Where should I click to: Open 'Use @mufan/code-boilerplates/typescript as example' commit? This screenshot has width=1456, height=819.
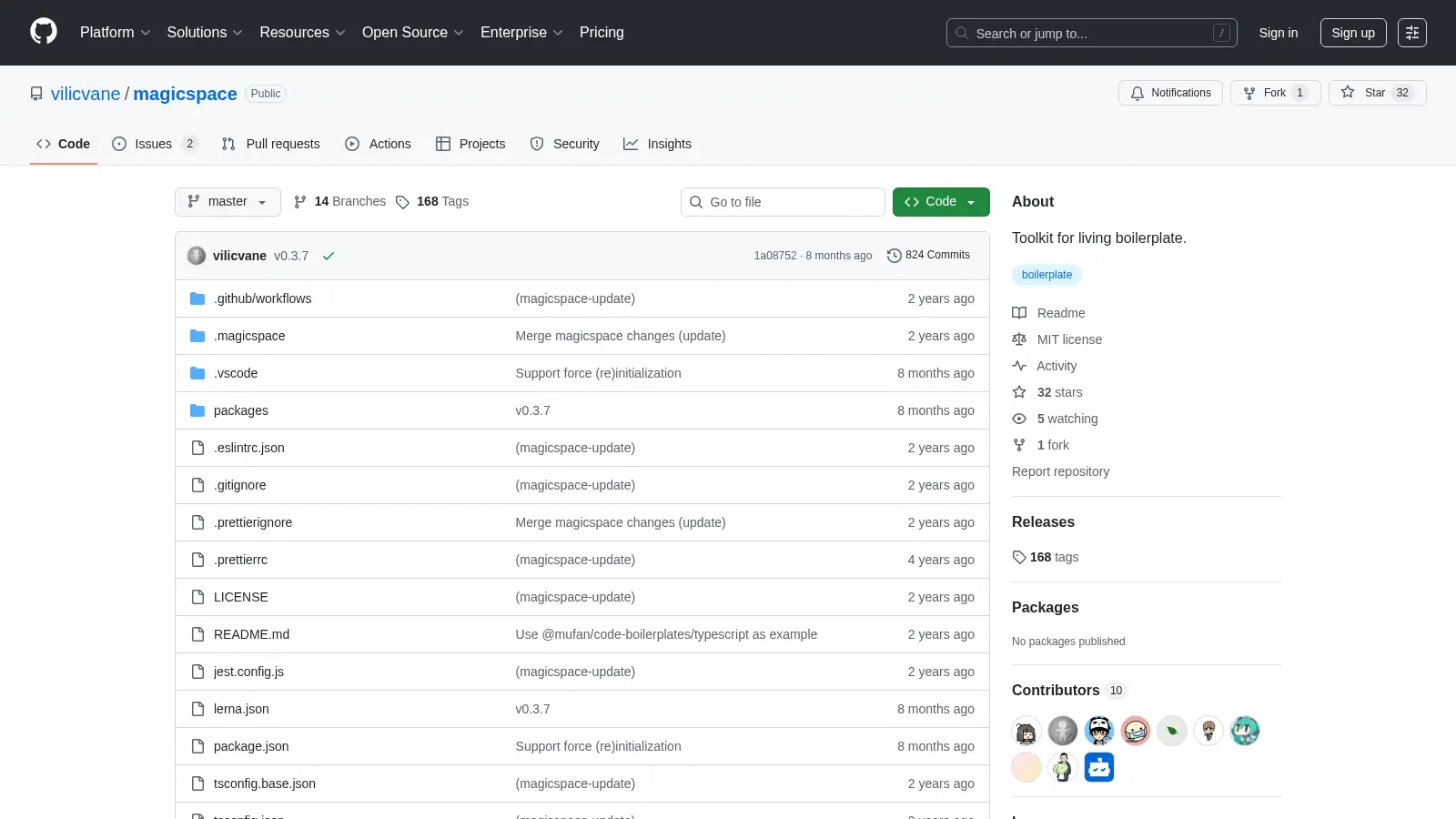tap(666, 634)
